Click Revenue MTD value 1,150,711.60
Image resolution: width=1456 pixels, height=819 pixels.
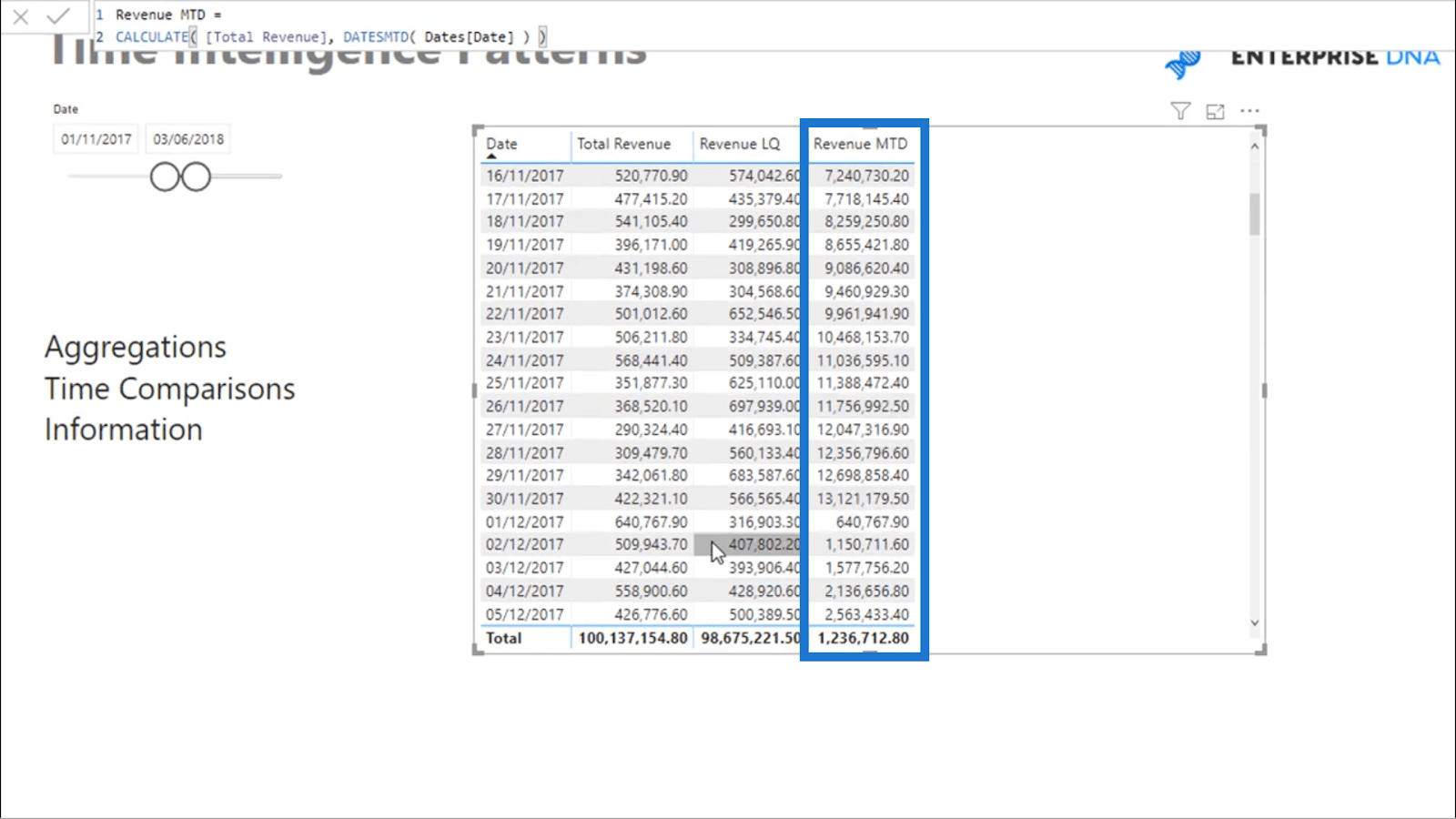tap(866, 544)
